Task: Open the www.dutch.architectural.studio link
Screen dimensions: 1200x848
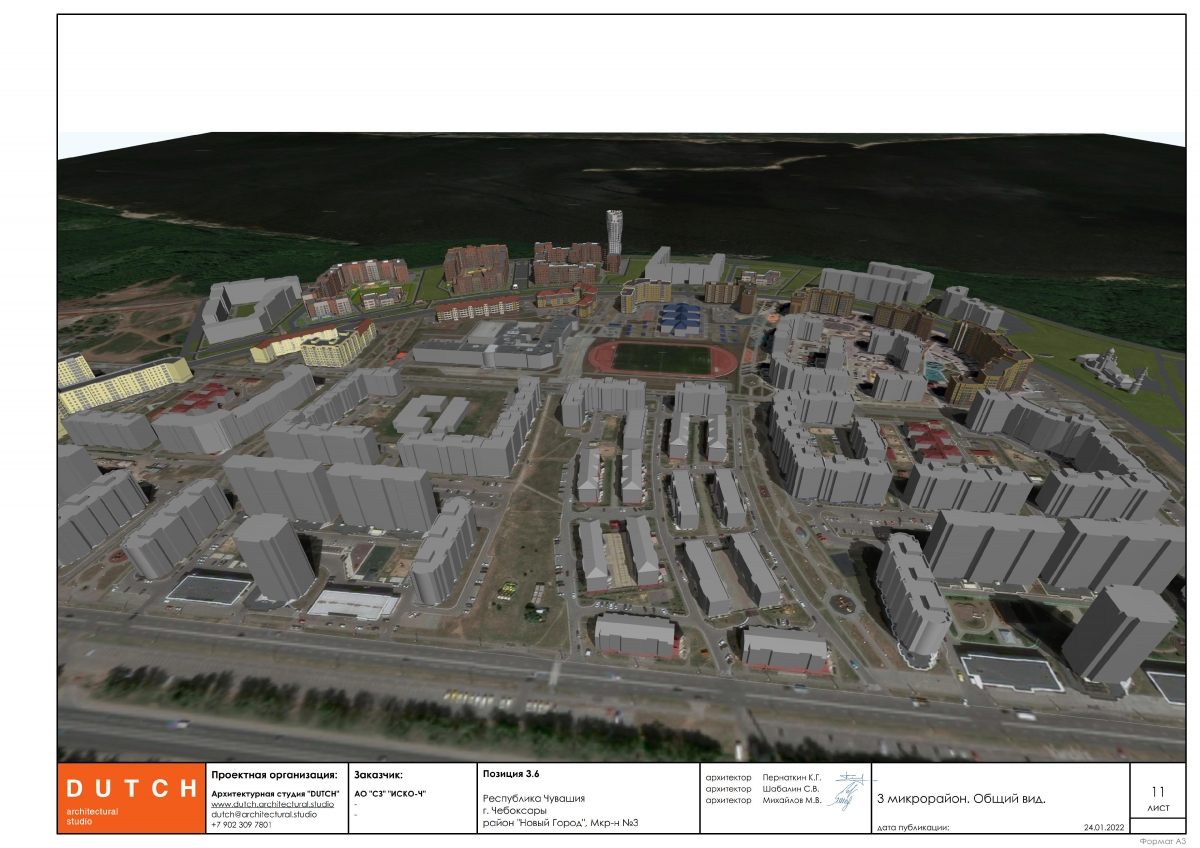Action: pos(272,804)
